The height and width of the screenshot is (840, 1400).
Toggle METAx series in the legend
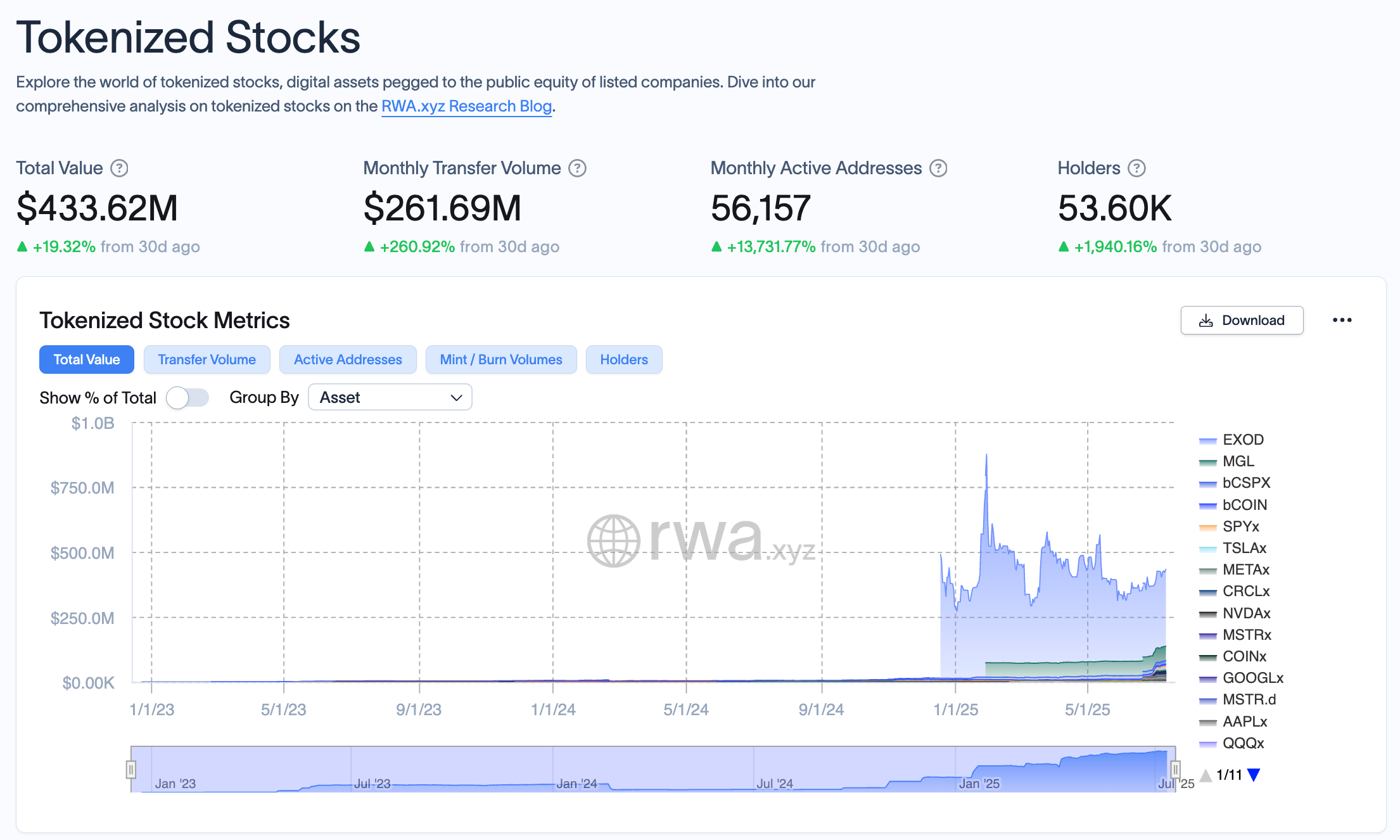click(x=1234, y=570)
